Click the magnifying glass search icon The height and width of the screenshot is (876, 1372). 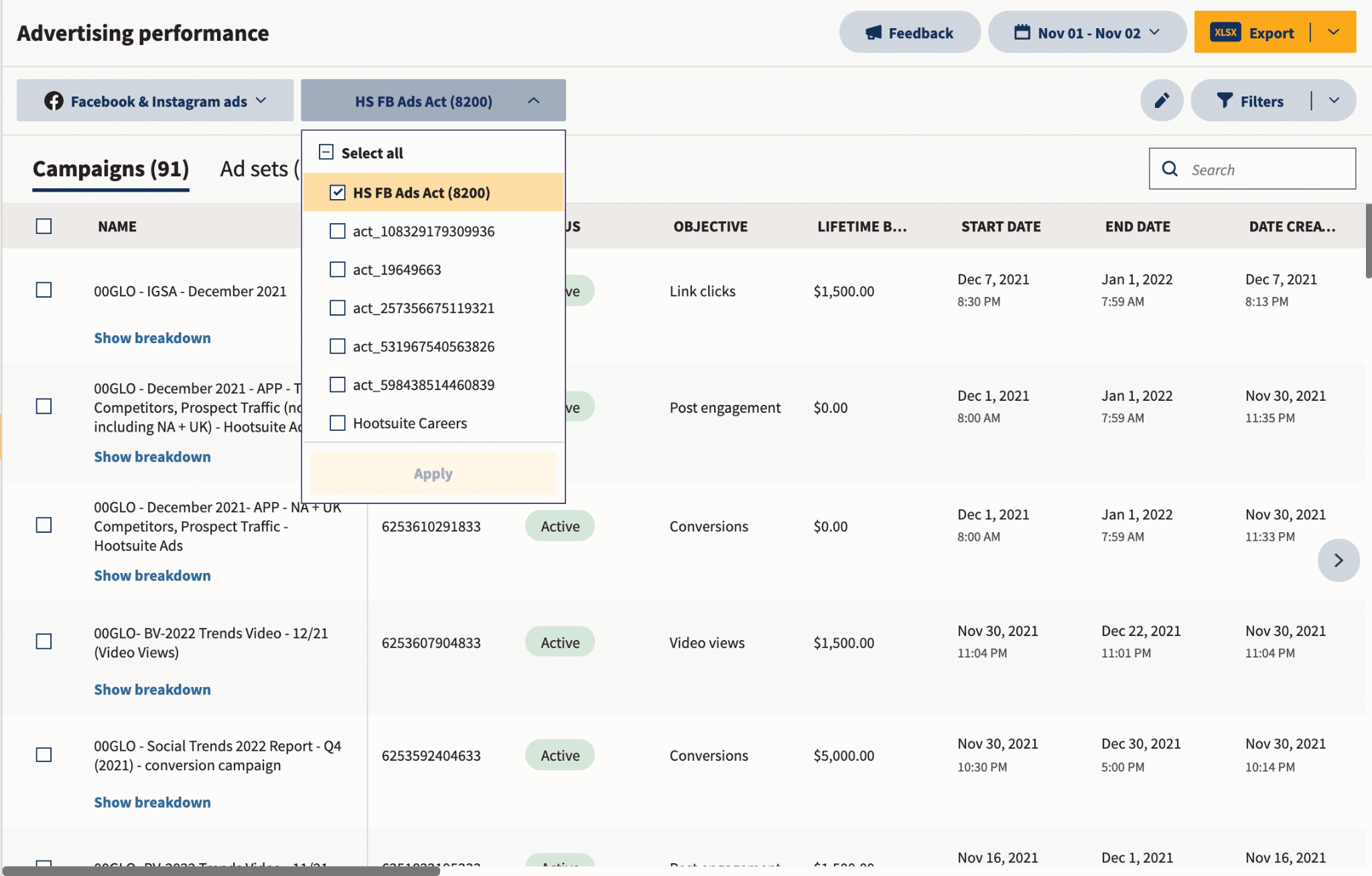1170,169
